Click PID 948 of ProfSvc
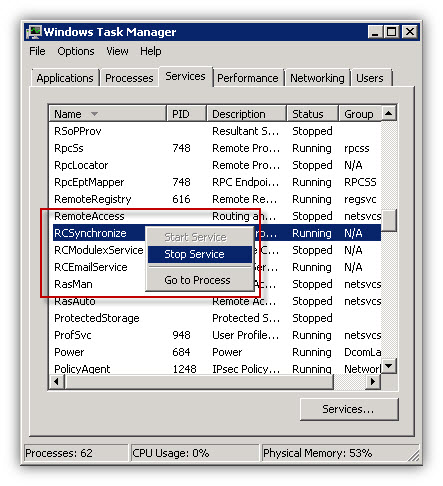The height and width of the screenshot is (486, 443). (x=181, y=335)
